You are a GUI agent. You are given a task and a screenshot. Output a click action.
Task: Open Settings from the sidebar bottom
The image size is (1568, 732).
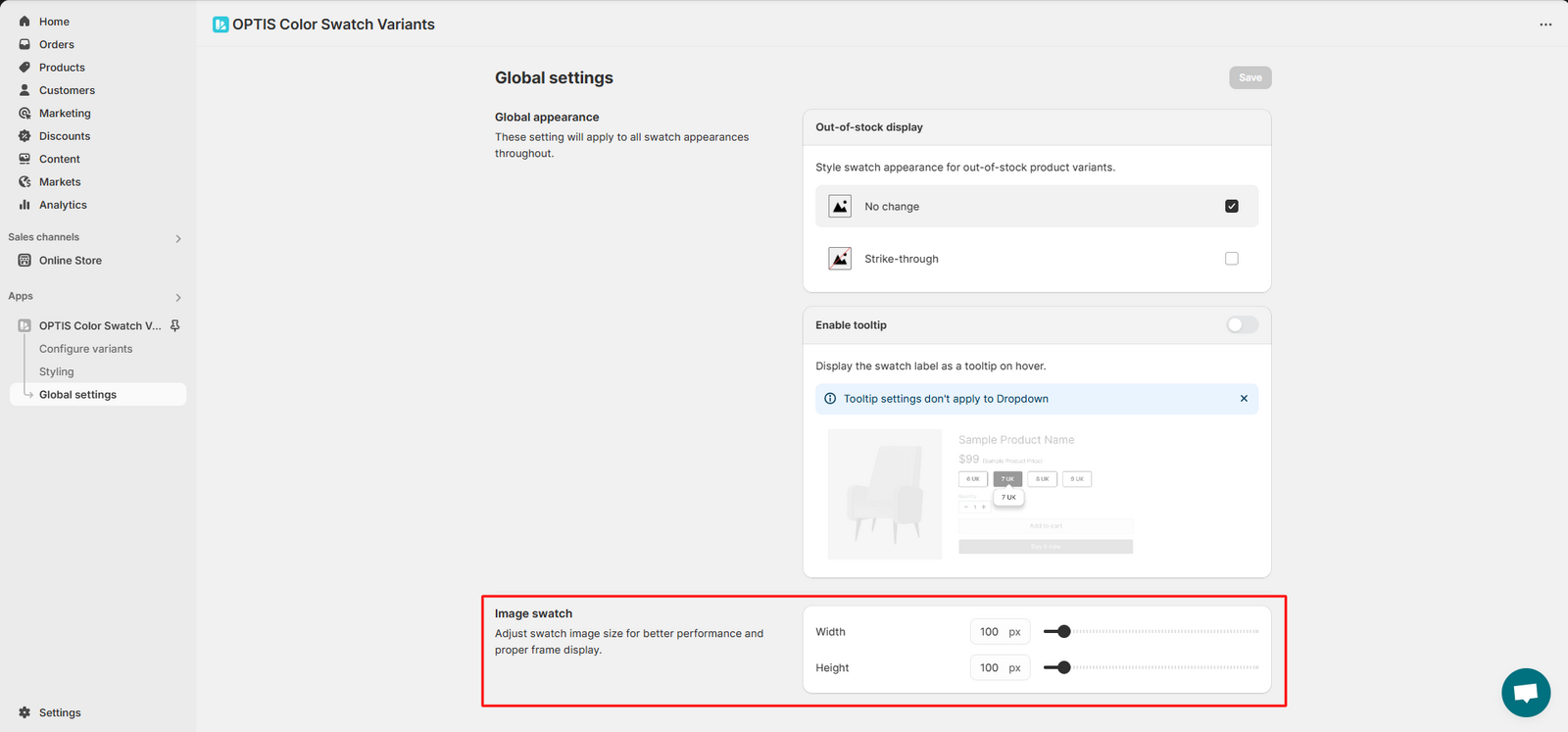pos(60,712)
